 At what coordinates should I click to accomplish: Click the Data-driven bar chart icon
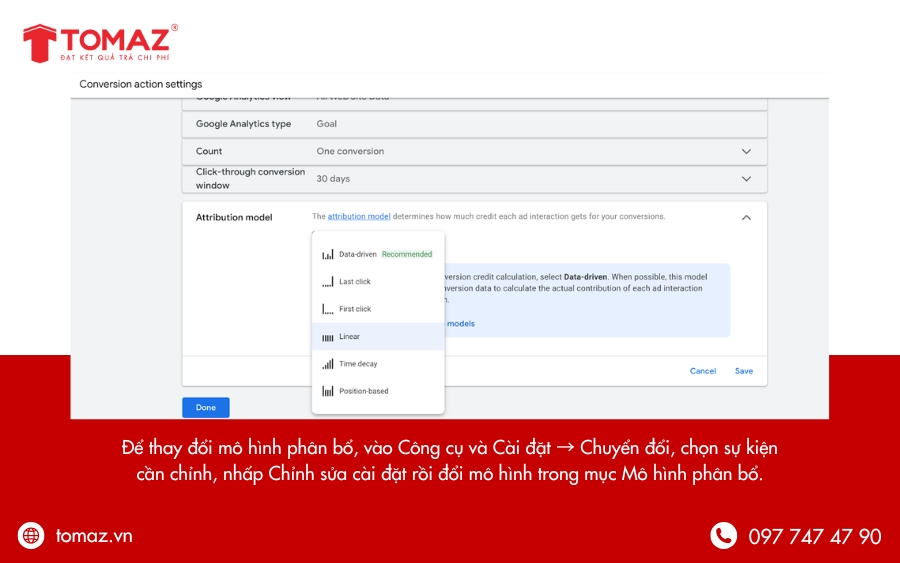(327, 255)
